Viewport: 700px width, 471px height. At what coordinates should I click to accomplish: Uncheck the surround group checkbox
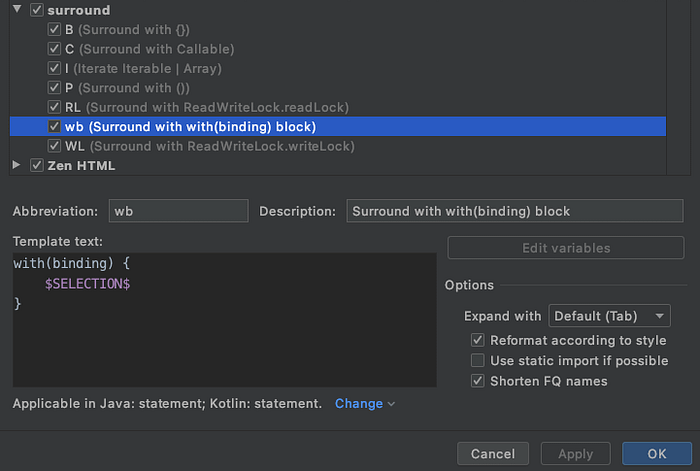[x=37, y=10]
